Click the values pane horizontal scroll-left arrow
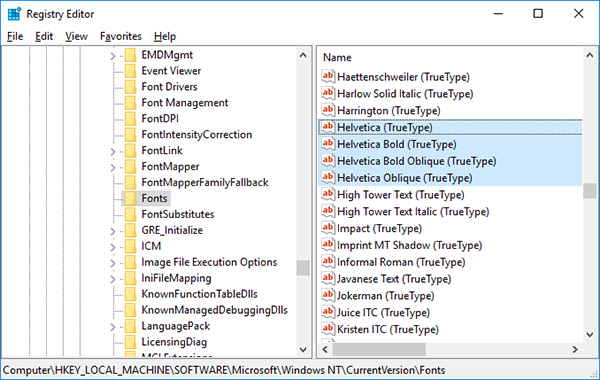This screenshot has width=600, height=380. pyautogui.click(x=325, y=349)
